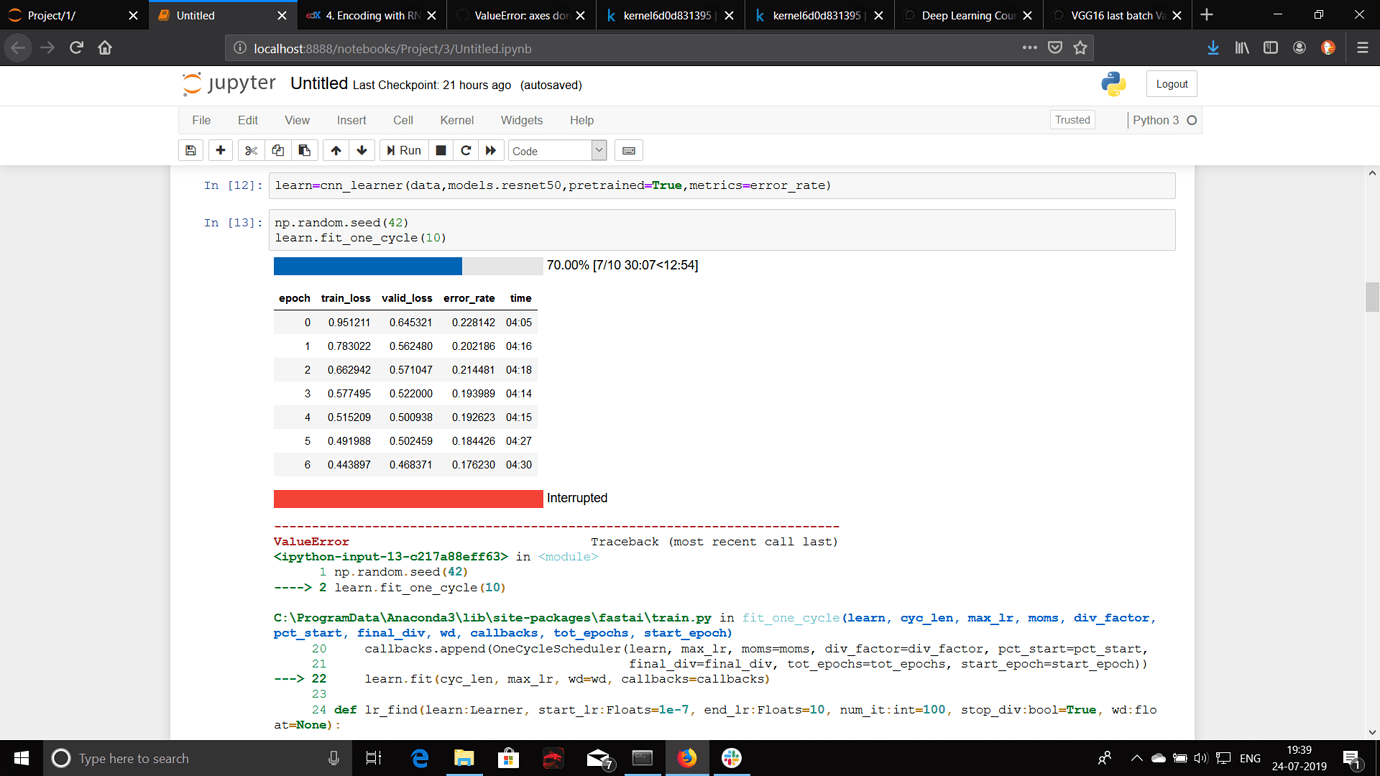Open the command palette keyboard icon
Image resolution: width=1380 pixels, height=776 pixels.
coord(628,150)
